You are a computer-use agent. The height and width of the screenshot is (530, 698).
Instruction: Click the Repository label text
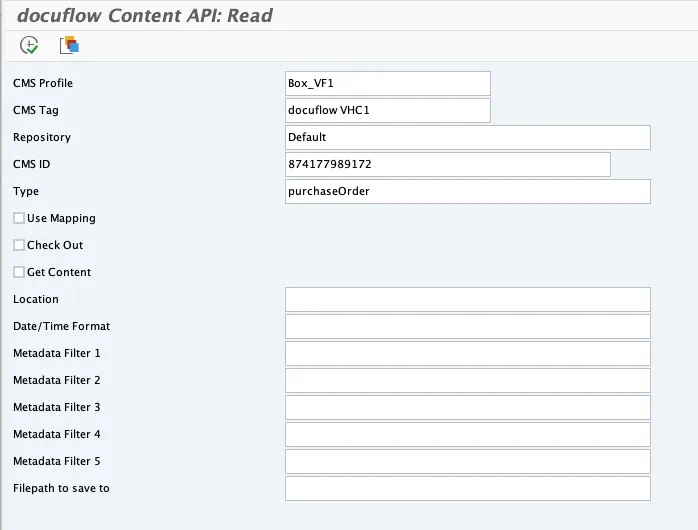coord(42,138)
